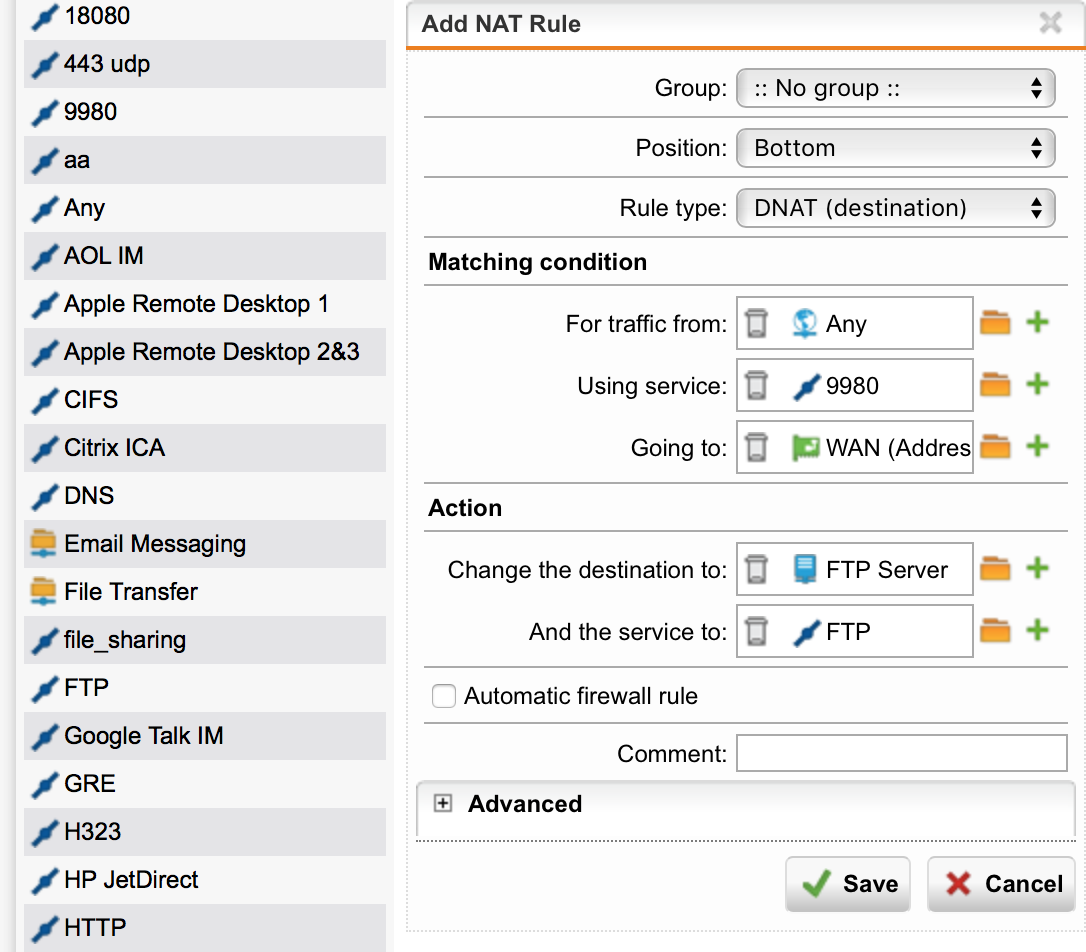Add new service for service to field

point(1038,630)
